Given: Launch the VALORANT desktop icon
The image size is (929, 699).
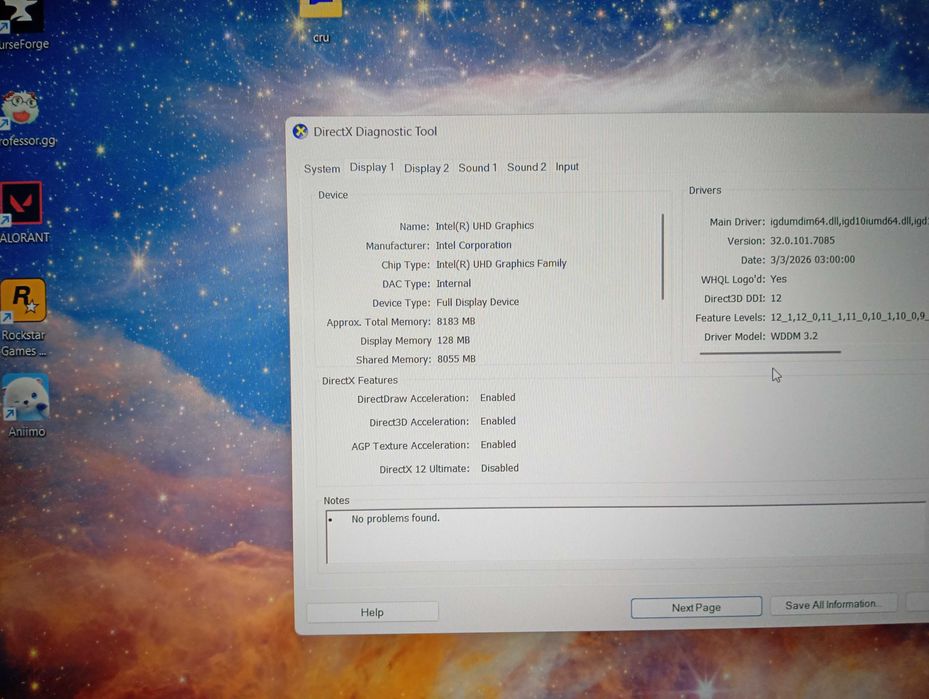Looking at the screenshot, I should click(x=23, y=213).
